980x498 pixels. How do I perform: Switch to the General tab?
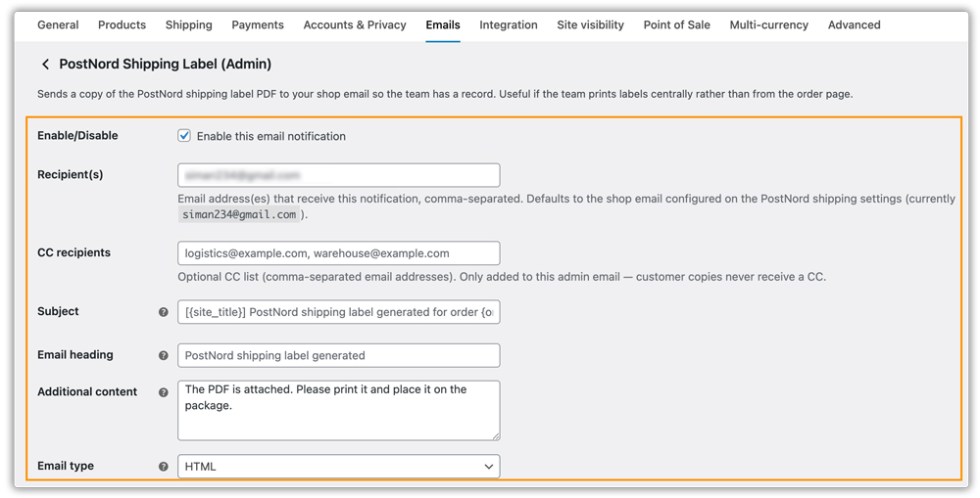[58, 25]
